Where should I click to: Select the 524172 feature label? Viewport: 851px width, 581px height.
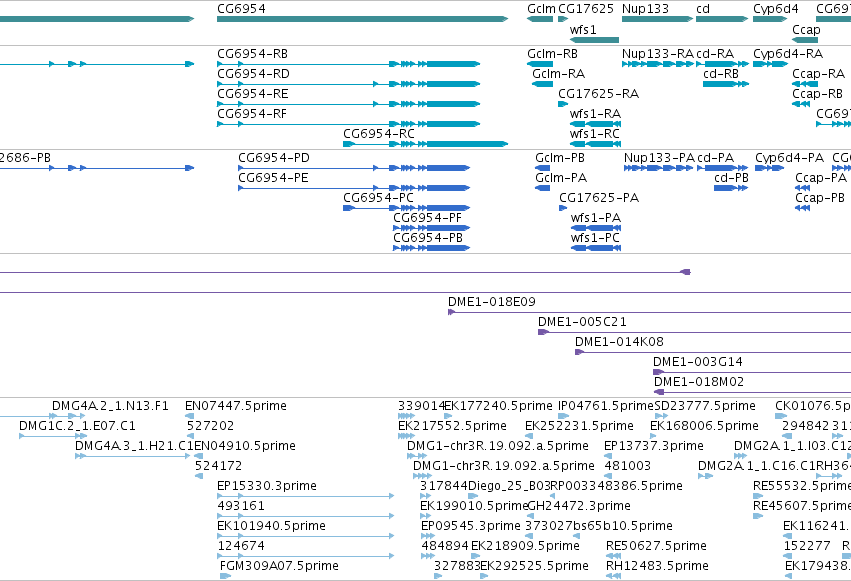219,466
